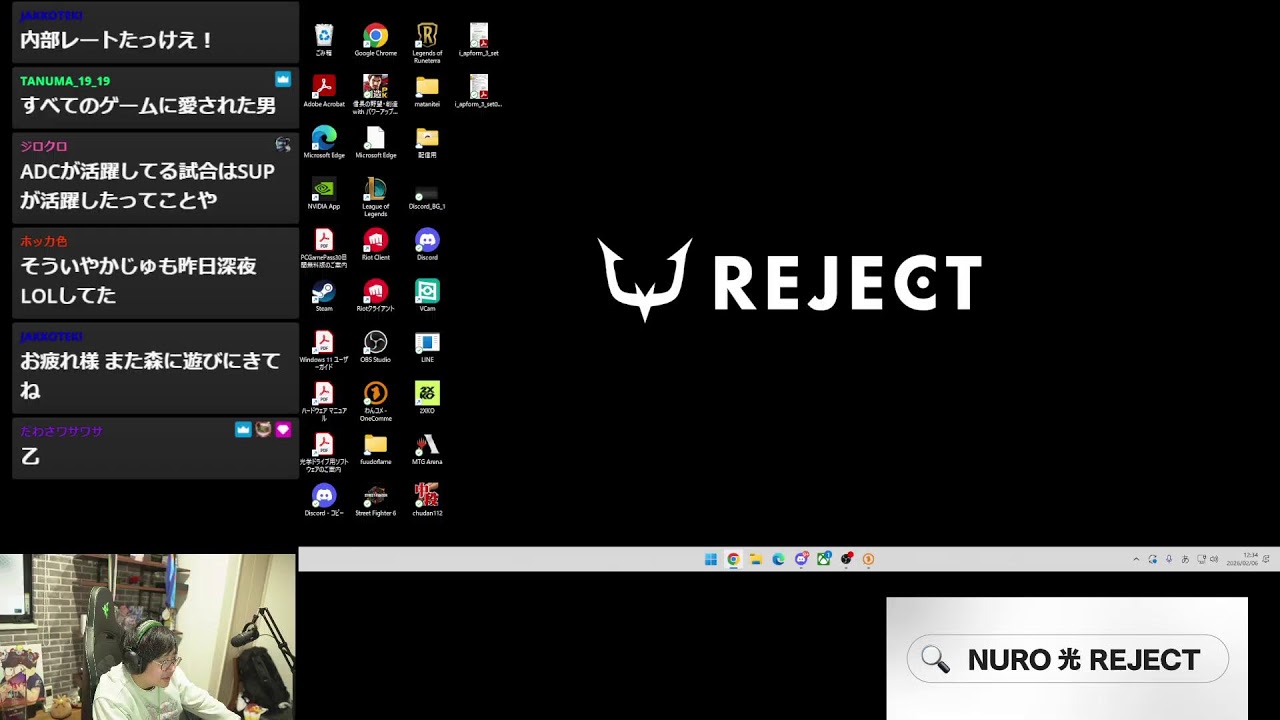Select the 配信用 folder on the desktop
The width and height of the screenshot is (1280, 720).
(x=427, y=142)
